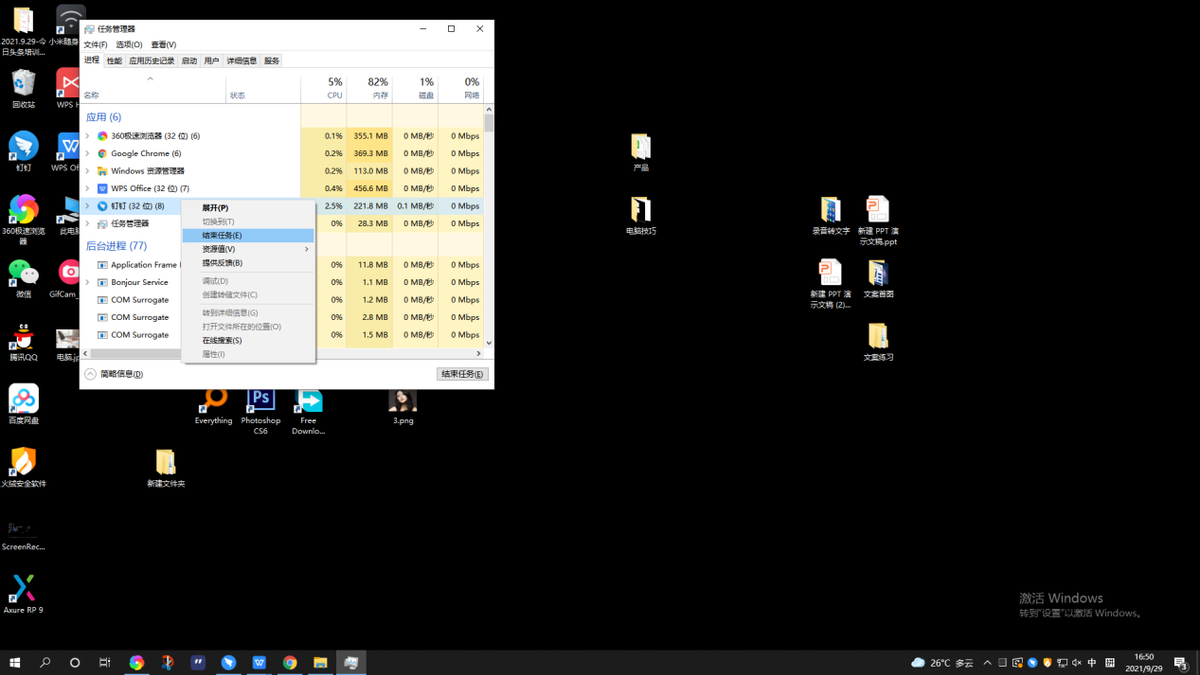Switch to the 应用历史记录 tab
Viewport: 1200px width, 675px height.
pos(151,61)
